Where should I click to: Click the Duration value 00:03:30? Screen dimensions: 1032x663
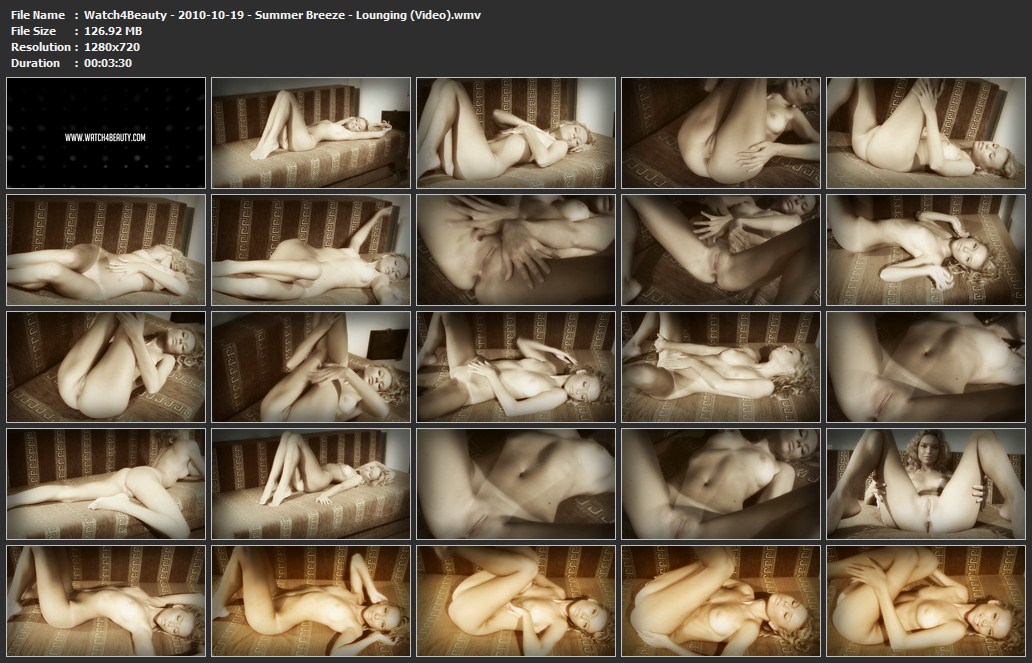(108, 63)
